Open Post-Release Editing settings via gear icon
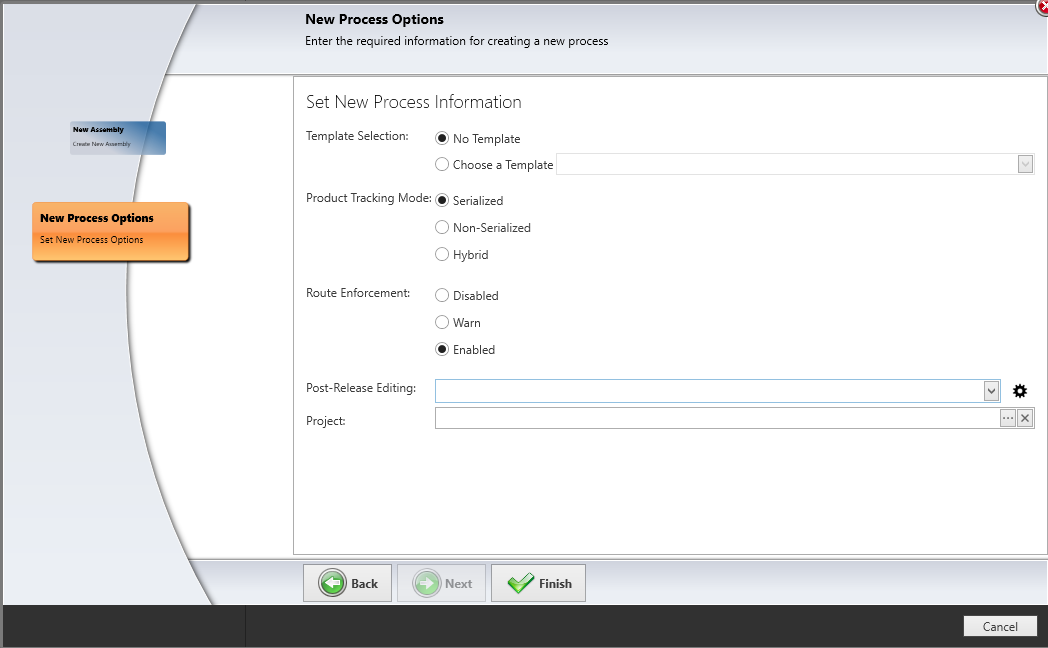Screen dimensions: 1048x648 (x=1019, y=390)
